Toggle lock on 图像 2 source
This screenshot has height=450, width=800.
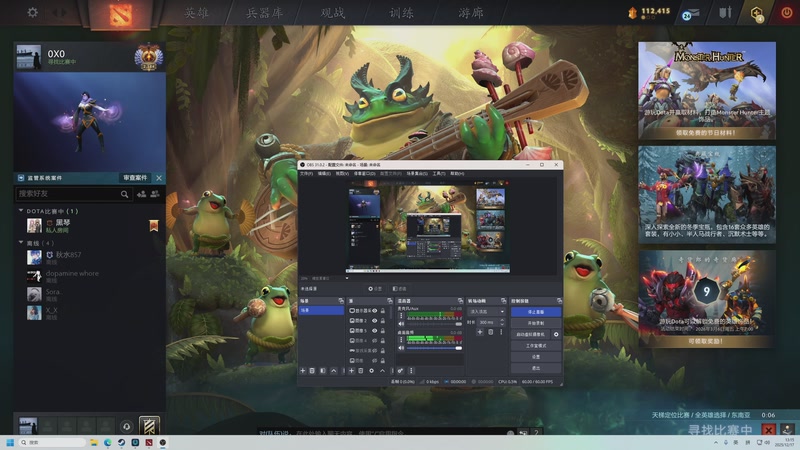coord(383,320)
